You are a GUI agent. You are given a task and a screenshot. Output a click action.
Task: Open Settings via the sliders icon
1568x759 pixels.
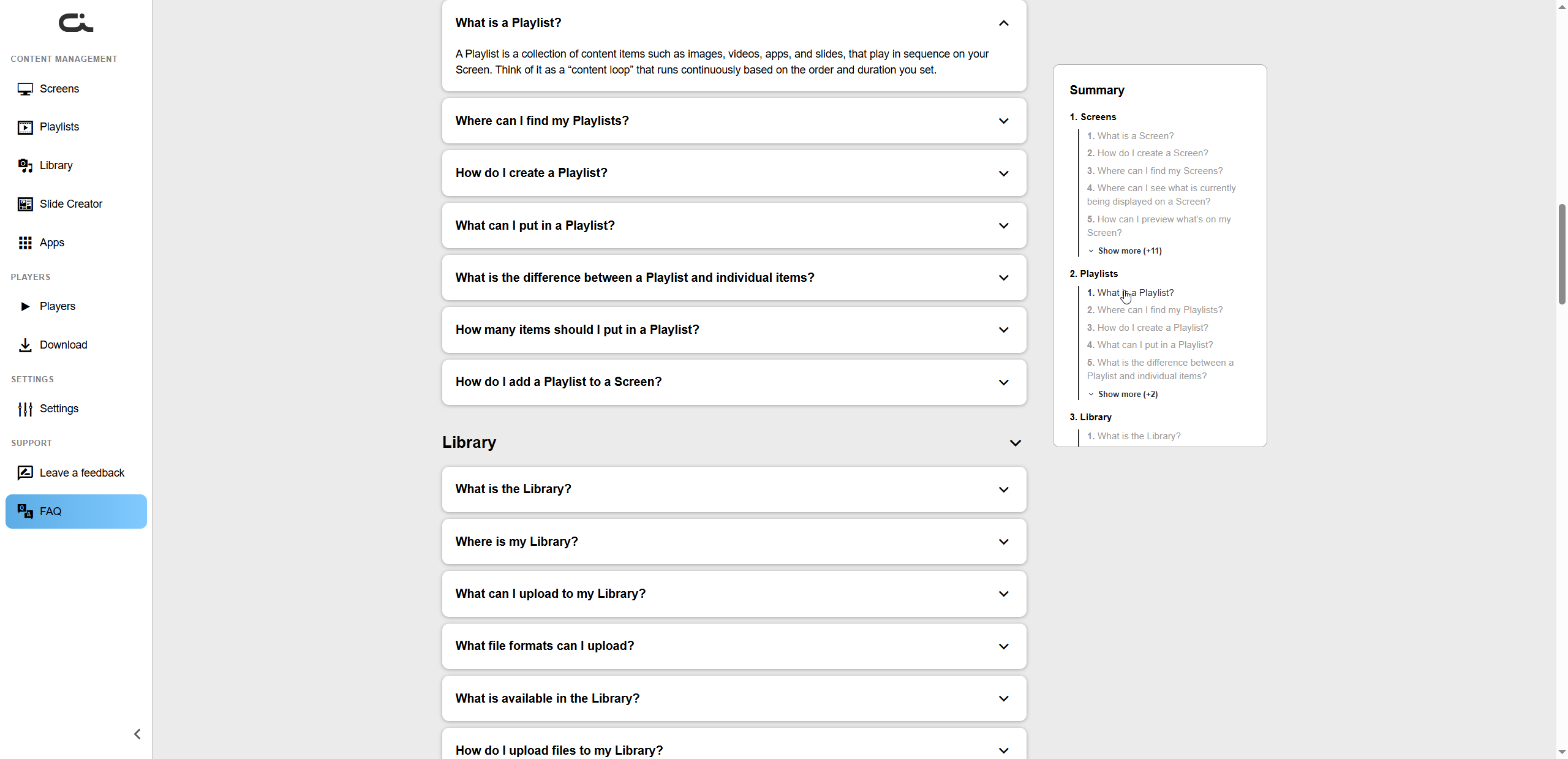click(25, 409)
